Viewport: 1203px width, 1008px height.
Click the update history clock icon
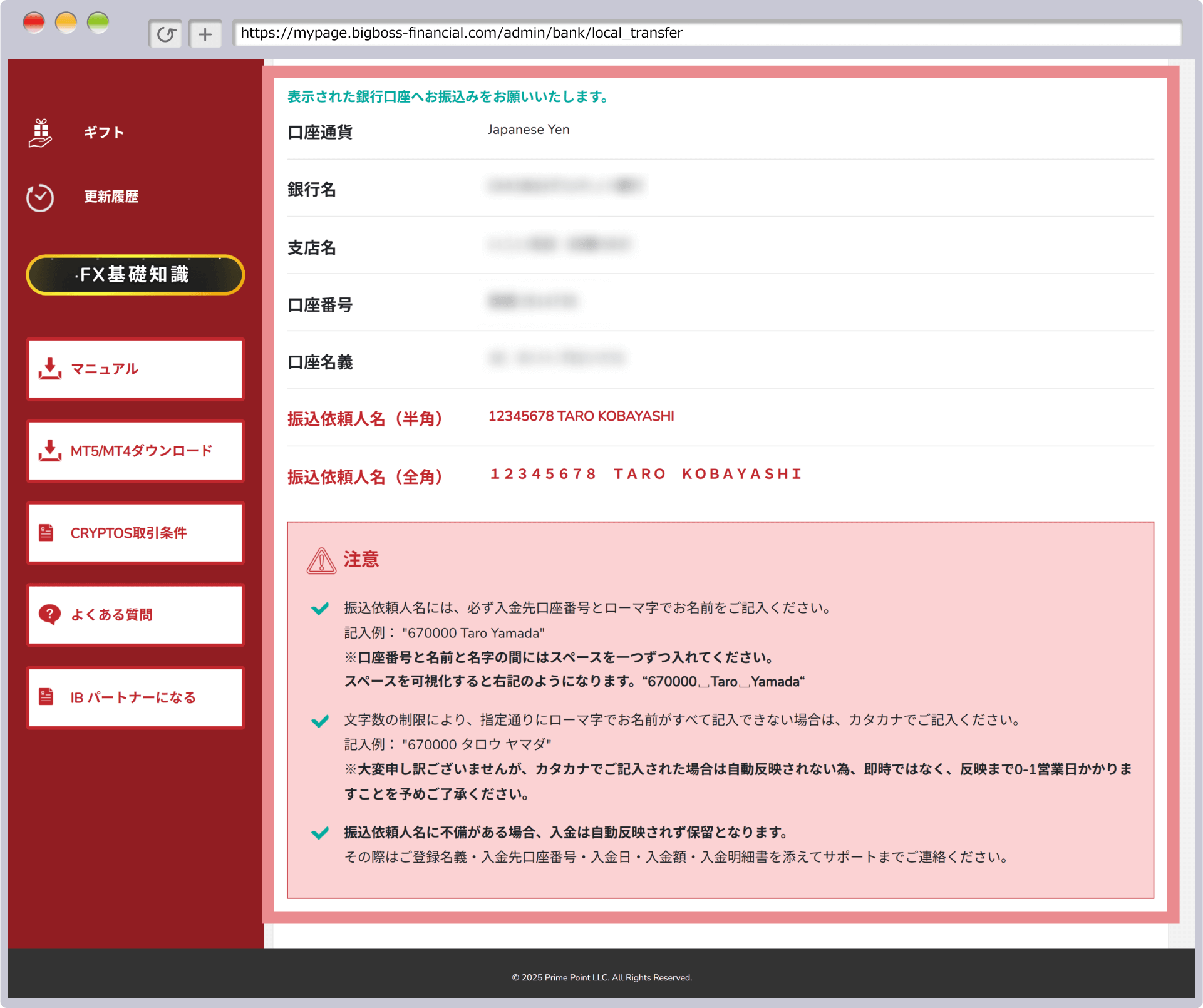pyautogui.click(x=40, y=198)
